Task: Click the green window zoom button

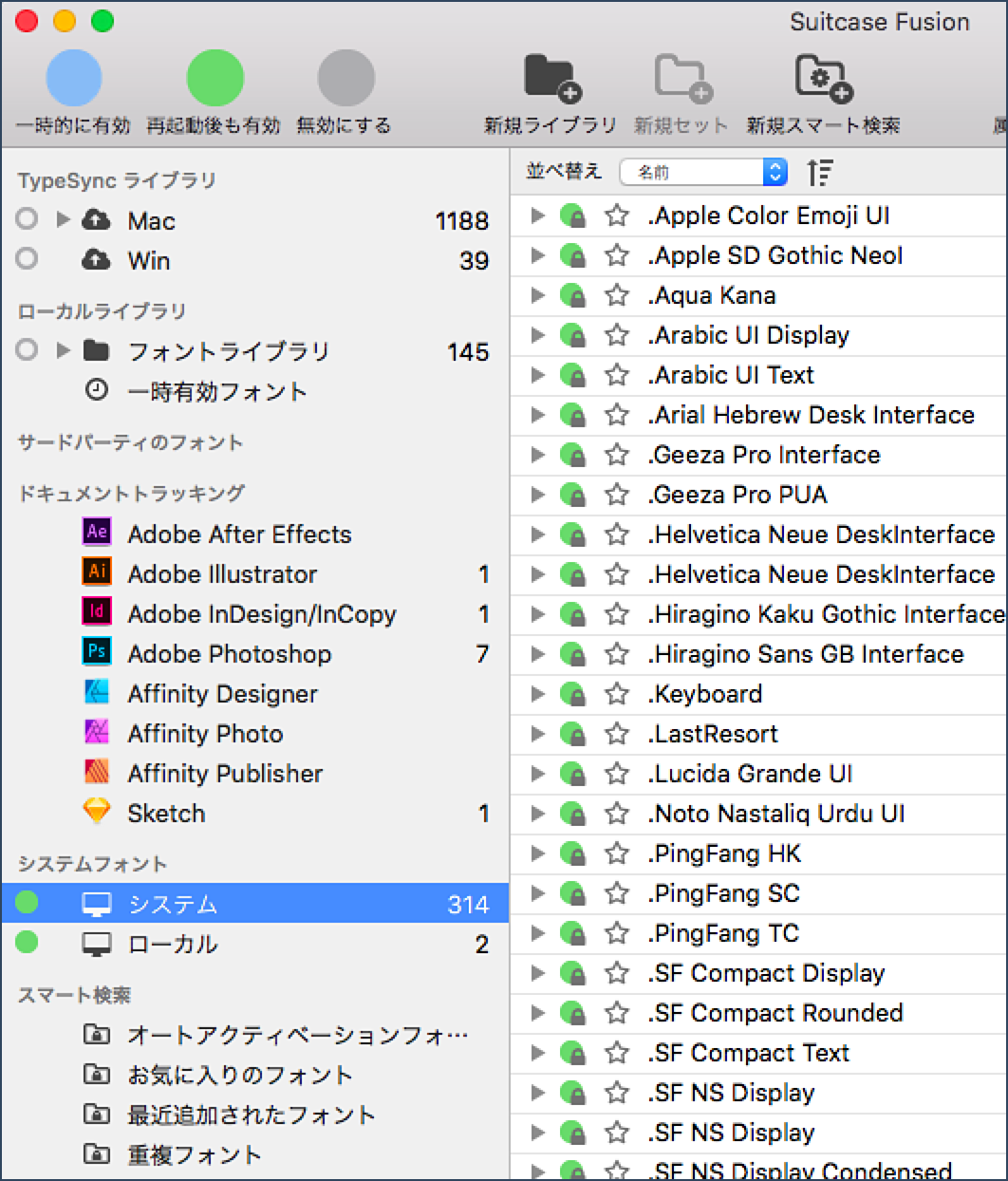Action: 103,21
